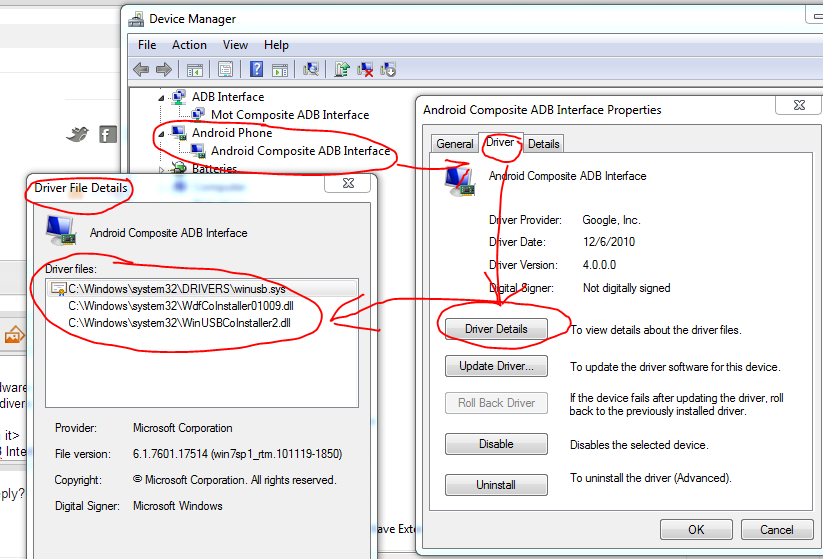The image size is (823, 559).
Task: Click the Twitter bird icon on the web page
Action: coord(77,134)
